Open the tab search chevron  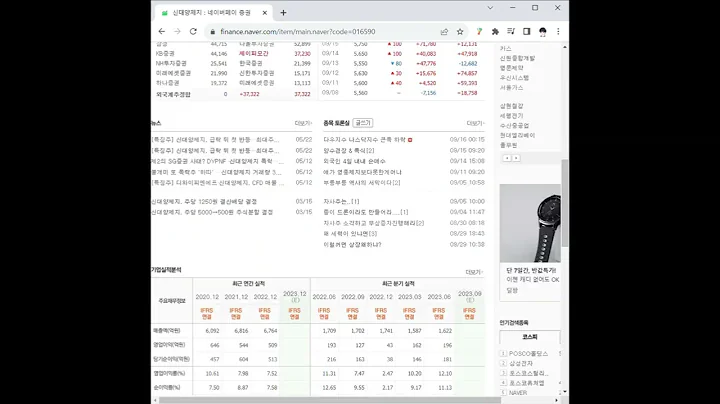pyautogui.click(x=490, y=8)
